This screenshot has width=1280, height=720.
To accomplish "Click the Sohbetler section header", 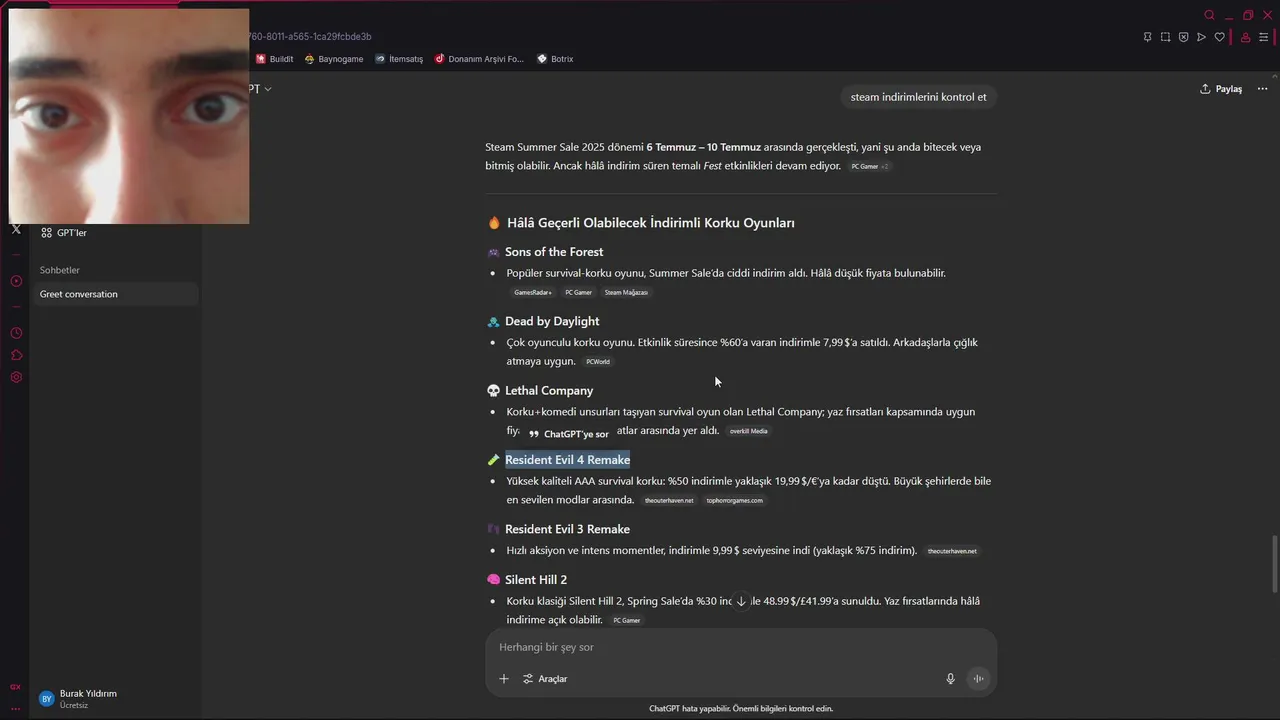I will (x=60, y=270).
